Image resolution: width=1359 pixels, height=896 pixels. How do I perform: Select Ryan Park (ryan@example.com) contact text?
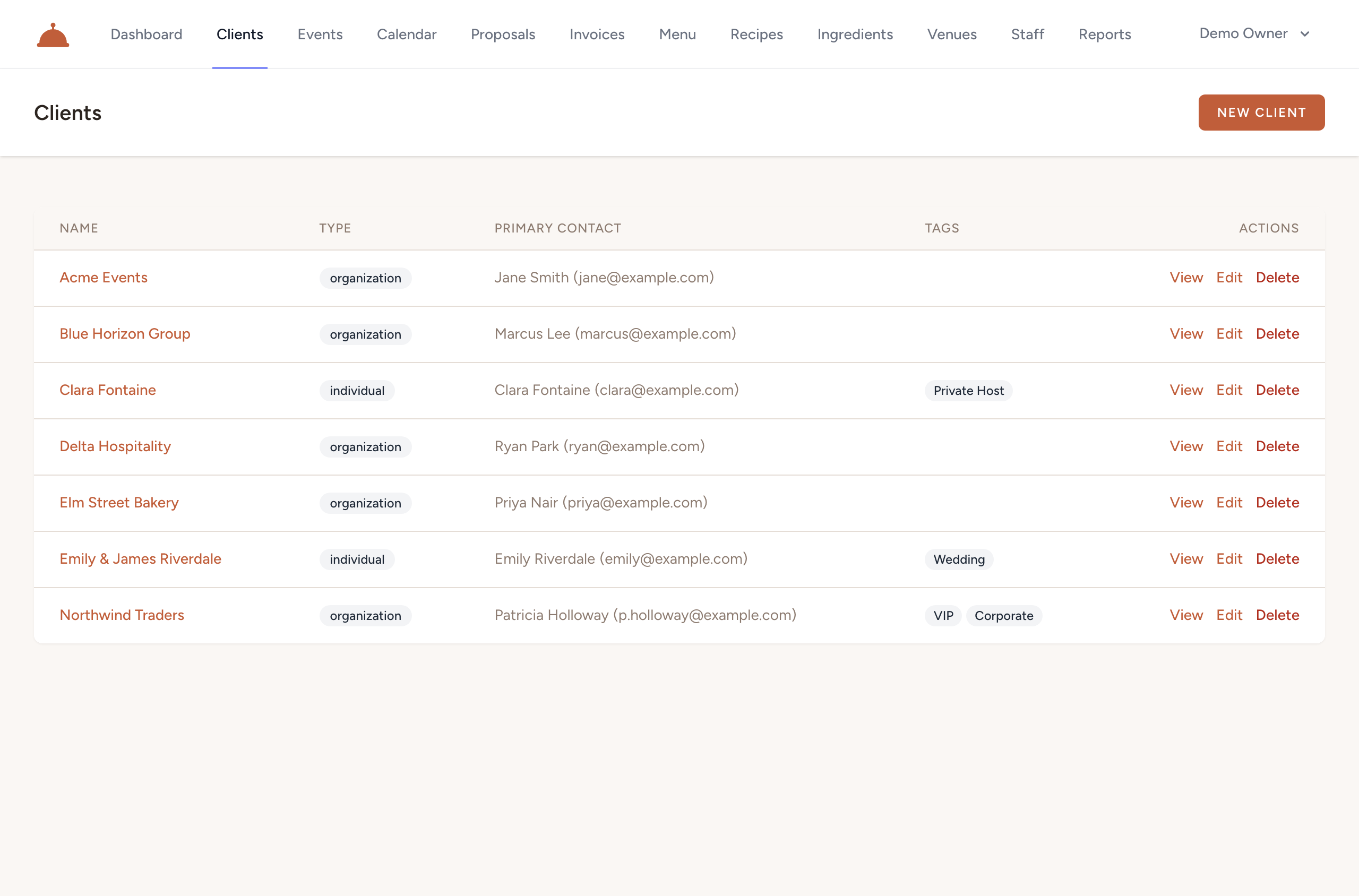click(x=599, y=446)
